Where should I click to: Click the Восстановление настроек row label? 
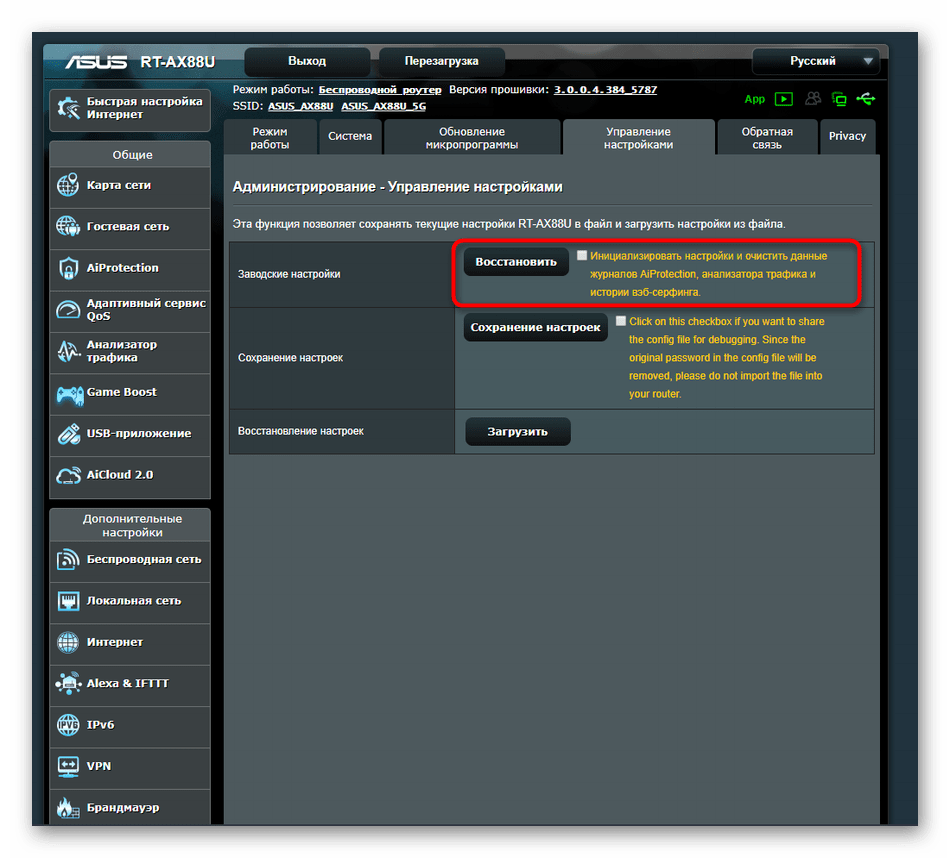click(301, 431)
